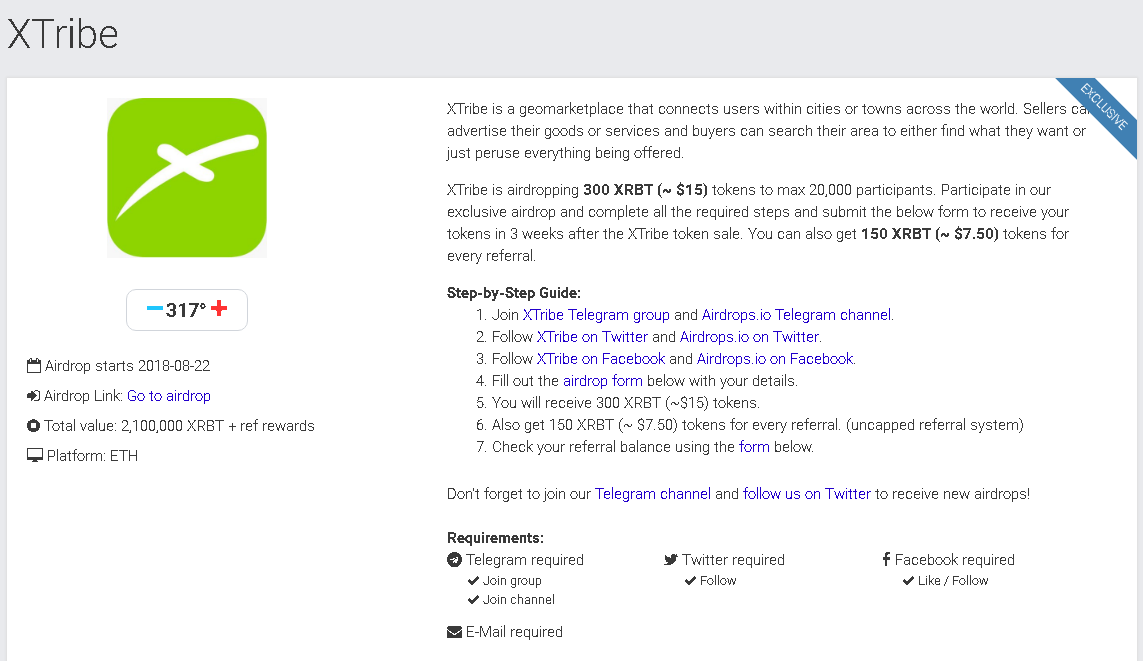Click the green XTribe logo image

[187, 177]
